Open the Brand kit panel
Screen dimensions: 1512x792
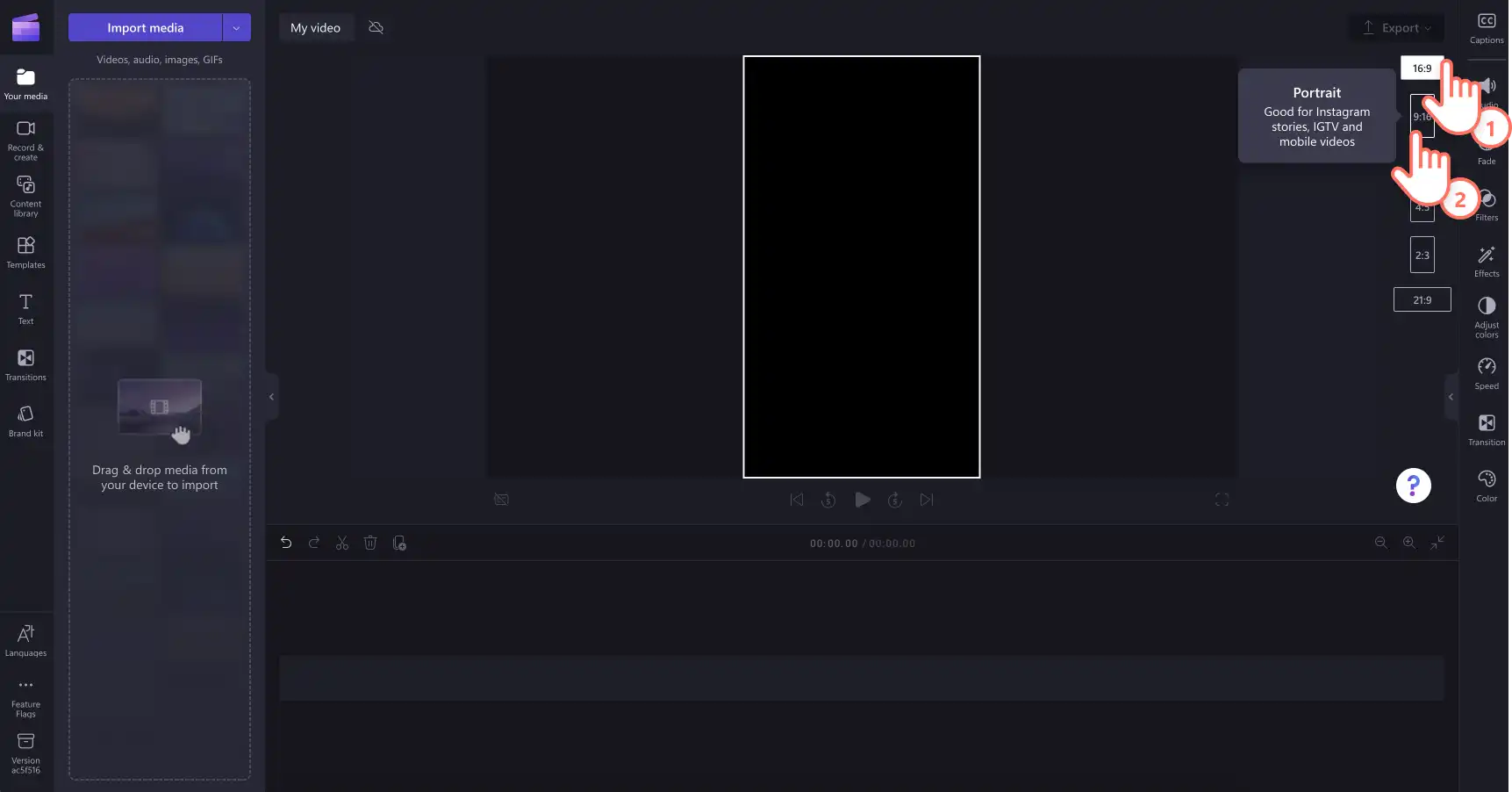click(25, 421)
